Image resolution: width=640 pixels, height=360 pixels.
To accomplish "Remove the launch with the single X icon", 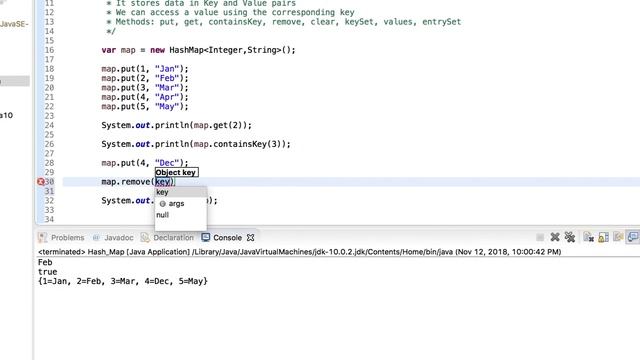I will coord(555,237).
